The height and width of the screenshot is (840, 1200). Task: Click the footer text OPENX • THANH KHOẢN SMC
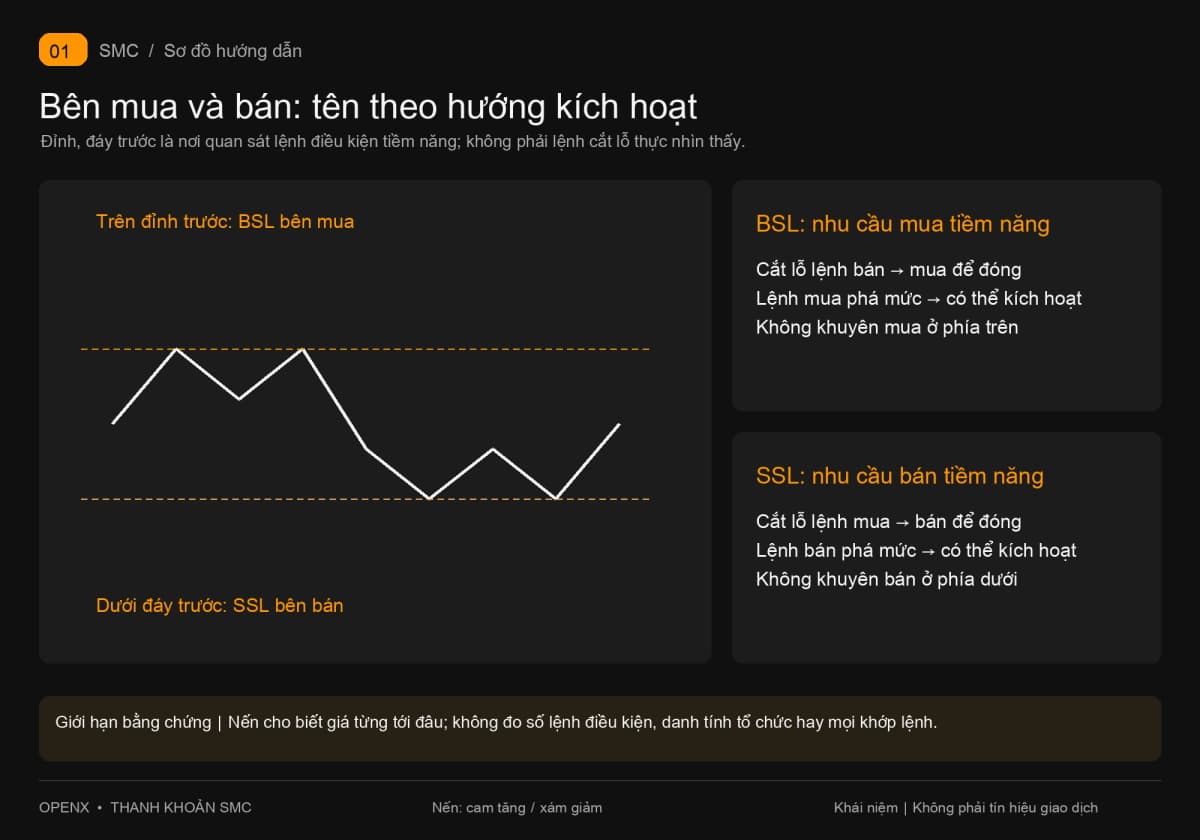tap(145, 807)
